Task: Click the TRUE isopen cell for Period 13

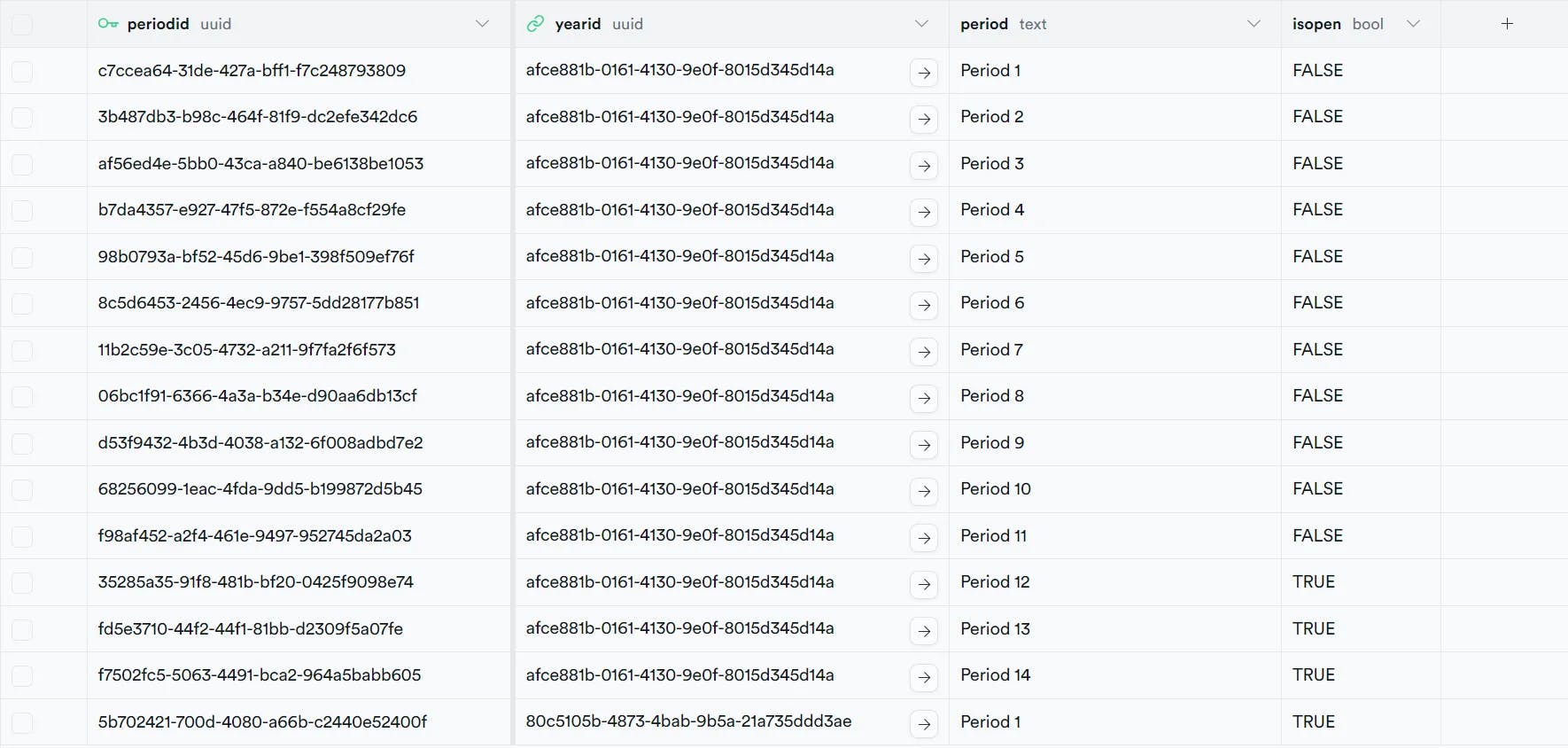Action: (x=1313, y=629)
